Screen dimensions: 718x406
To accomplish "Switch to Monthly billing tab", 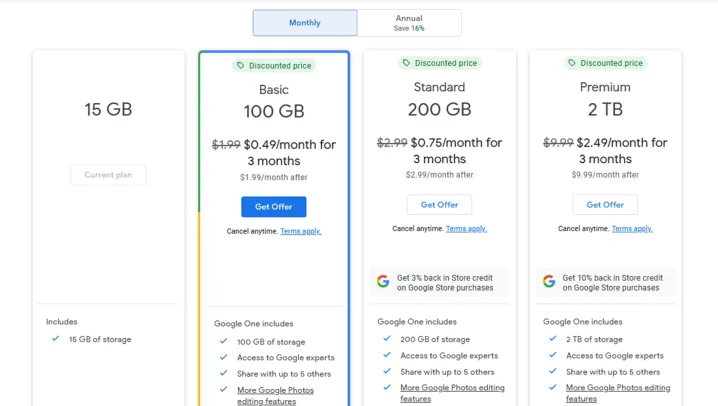I will tap(305, 23).
